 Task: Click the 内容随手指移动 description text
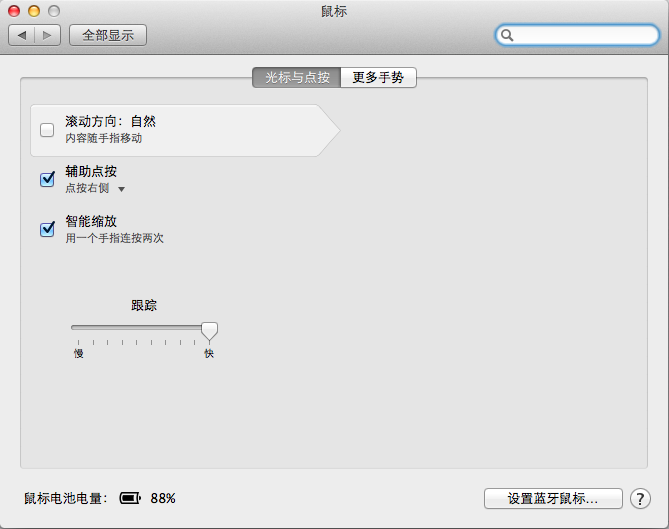coord(104,138)
